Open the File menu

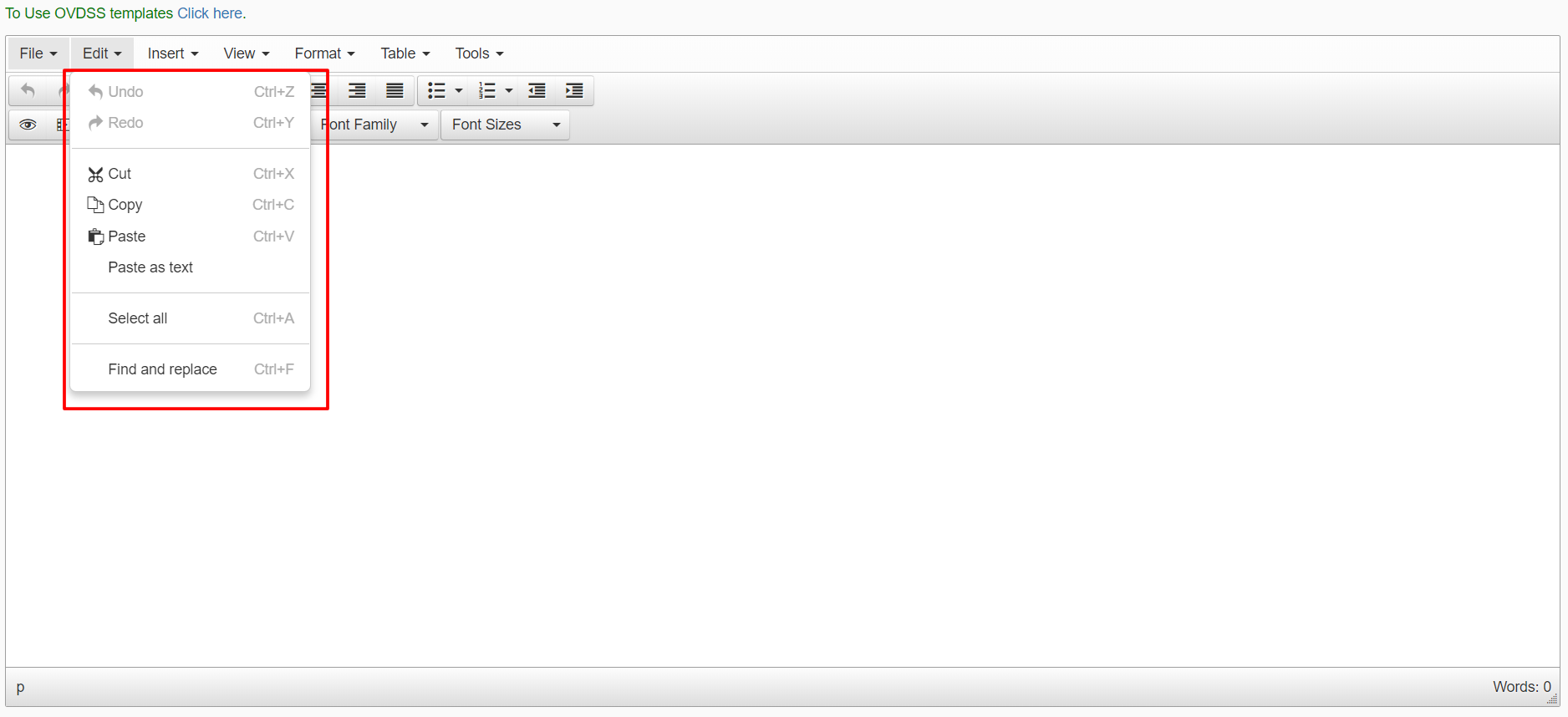[x=38, y=53]
